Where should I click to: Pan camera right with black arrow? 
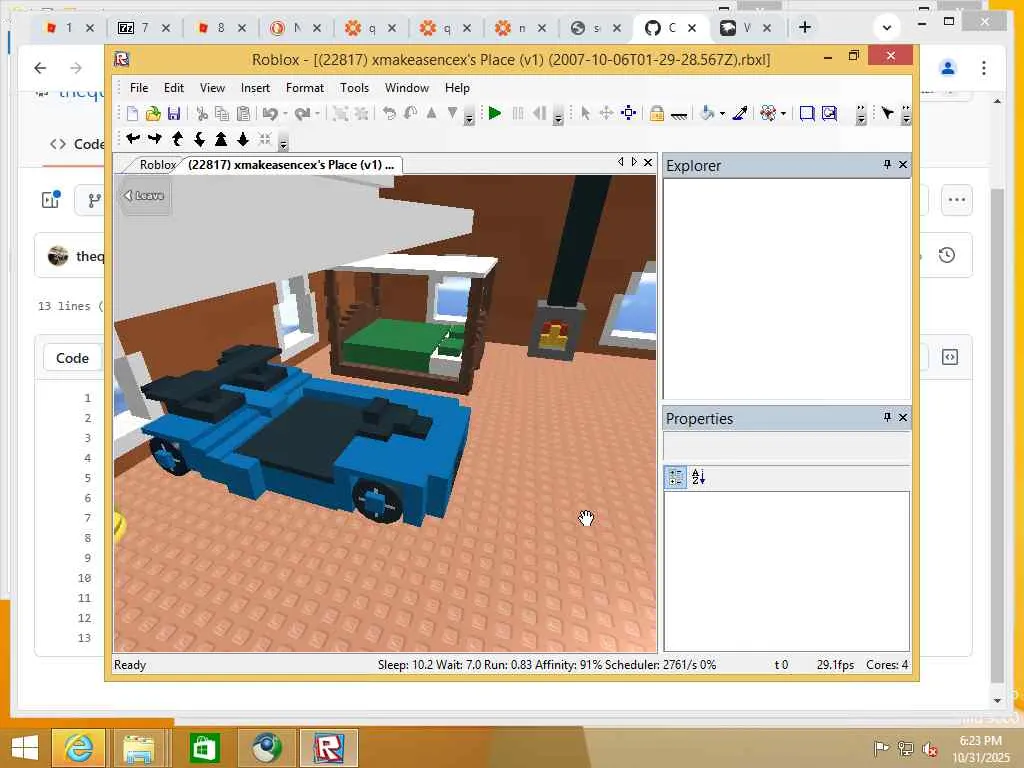pos(155,138)
